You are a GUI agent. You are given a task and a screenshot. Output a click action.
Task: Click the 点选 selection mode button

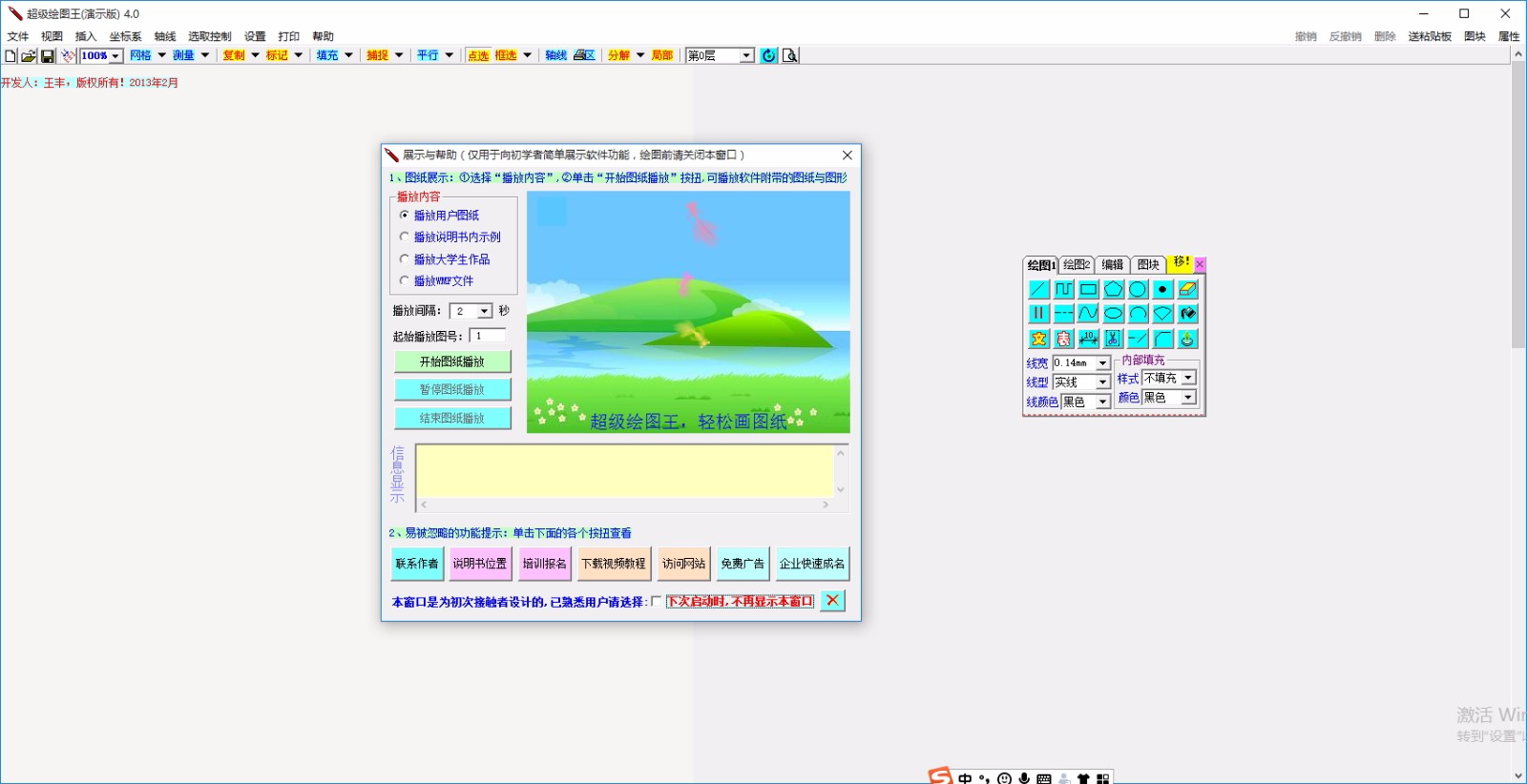[478, 55]
